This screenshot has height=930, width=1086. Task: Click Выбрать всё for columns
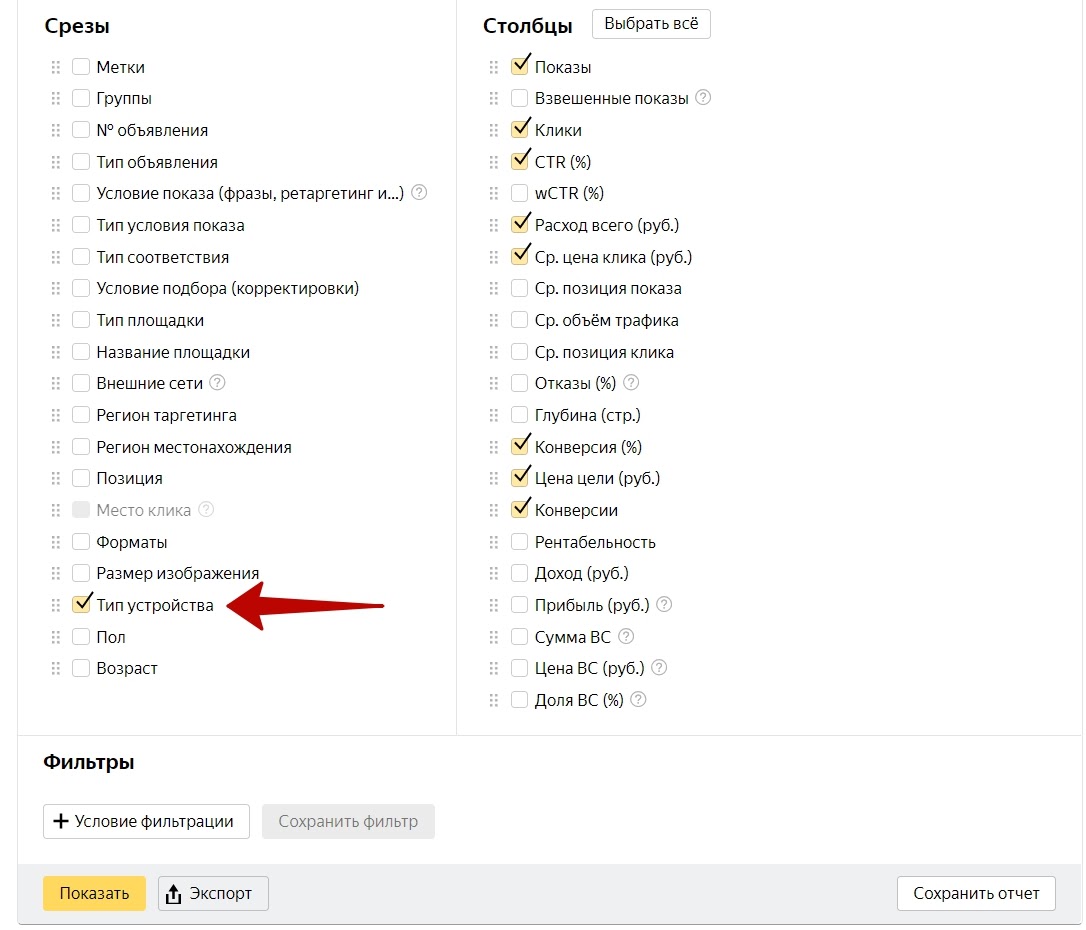tap(651, 24)
